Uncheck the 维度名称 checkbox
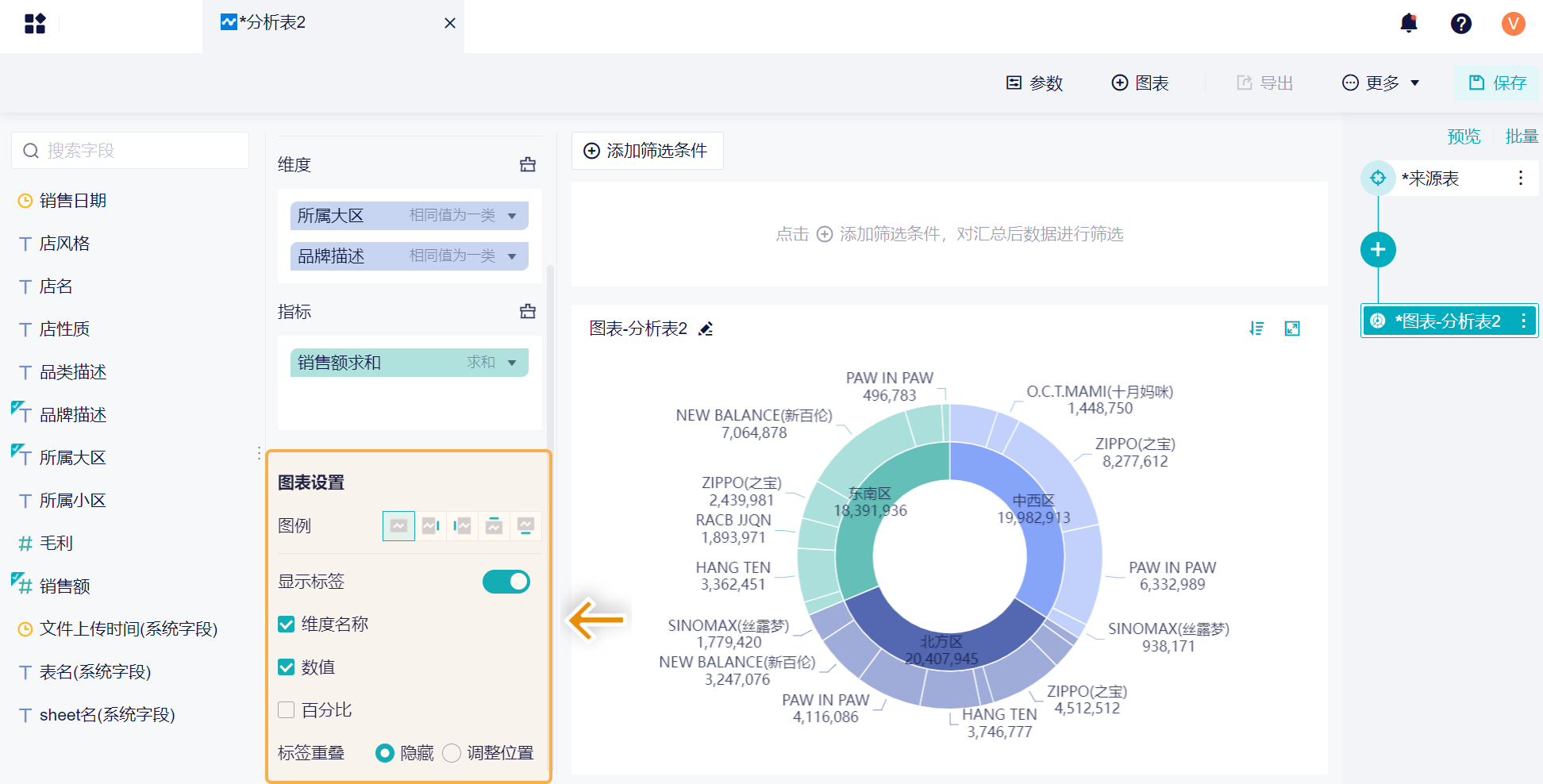The image size is (1543, 784). [x=287, y=625]
